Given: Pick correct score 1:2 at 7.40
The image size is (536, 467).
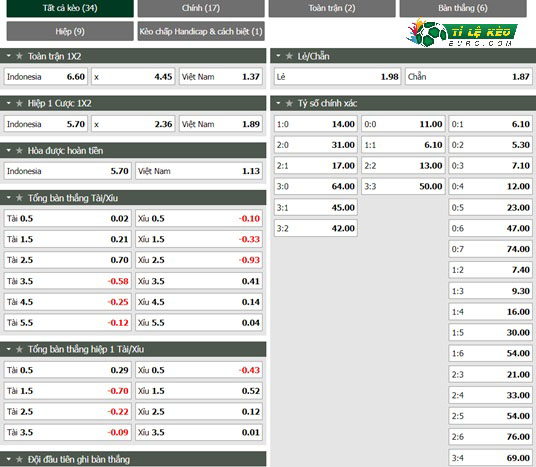Looking at the screenshot, I should point(491,270).
